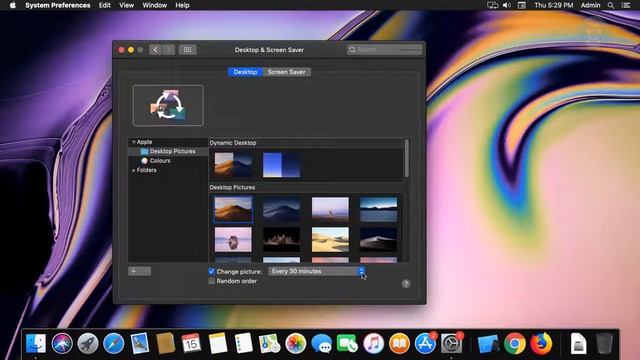Uncheck the Change picture checkbox
Image resolution: width=640 pixels, height=360 pixels.
pos(211,271)
